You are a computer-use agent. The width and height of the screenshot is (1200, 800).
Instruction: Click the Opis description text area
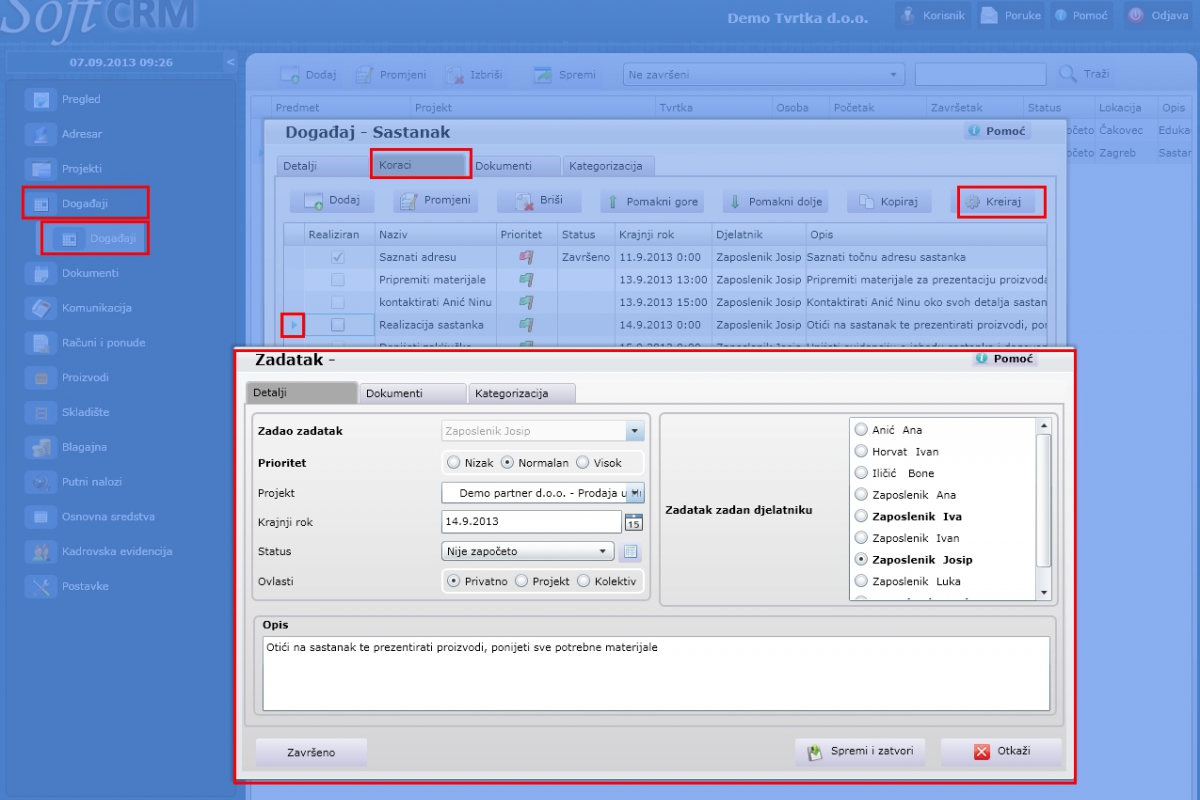click(x=656, y=673)
